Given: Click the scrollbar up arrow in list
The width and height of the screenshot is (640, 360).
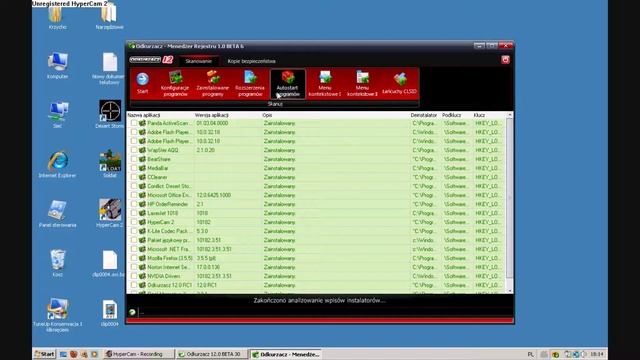Looking at the screenshot, I should [x=509, y=116].
